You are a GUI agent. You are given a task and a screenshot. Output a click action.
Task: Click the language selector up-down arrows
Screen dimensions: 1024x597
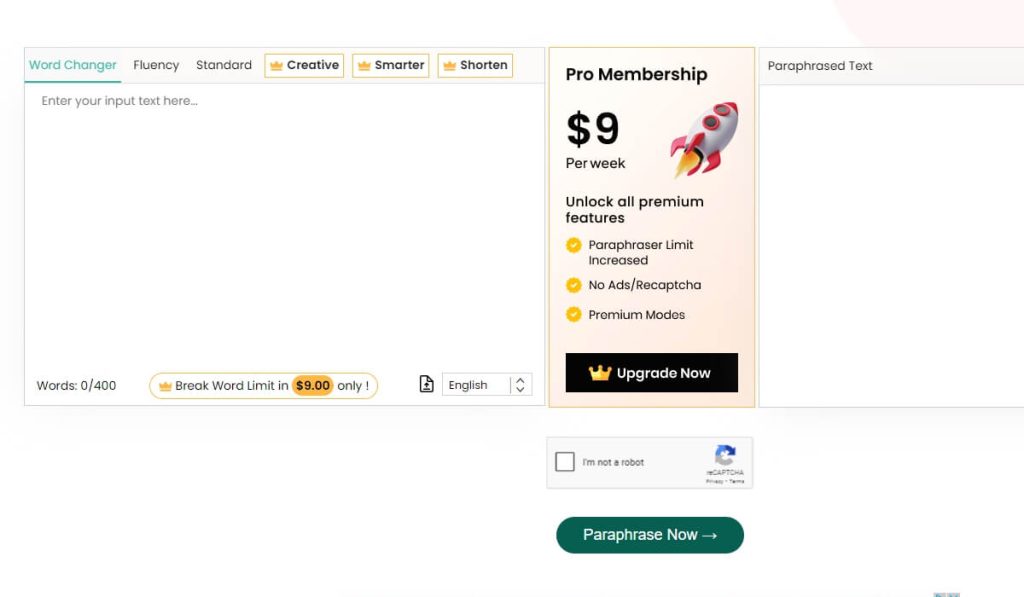click(520, 385)
